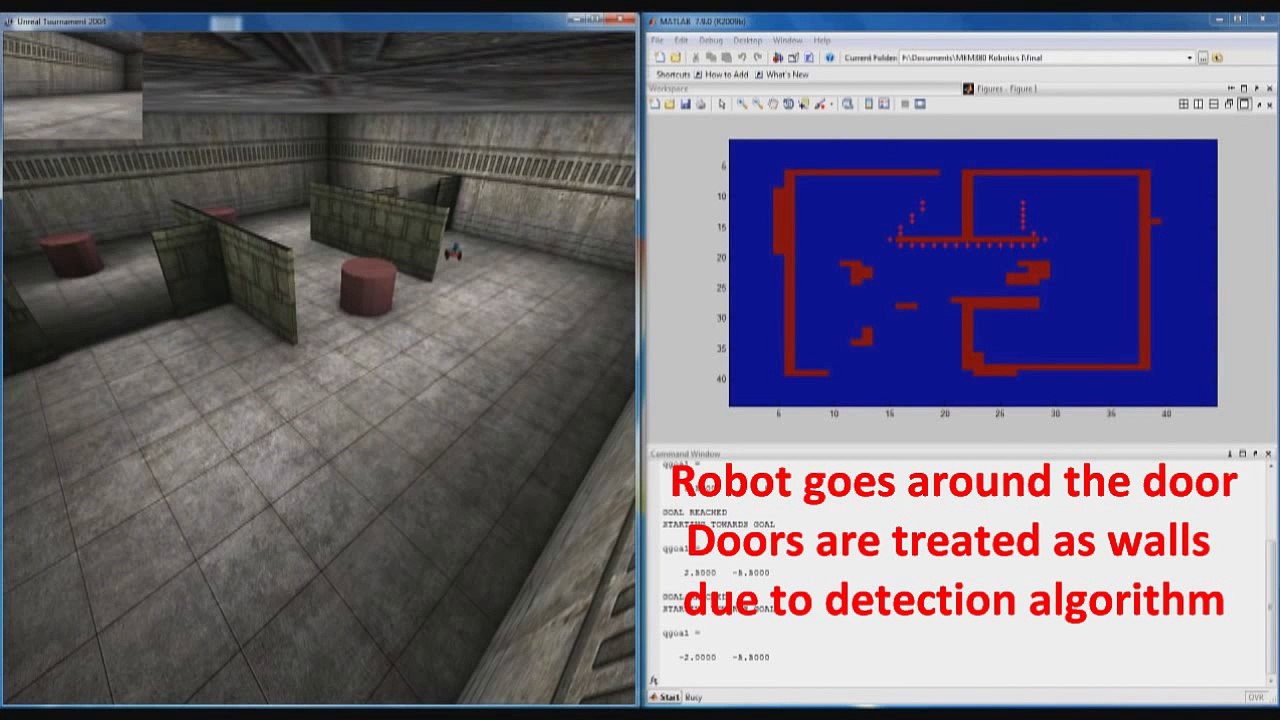Screen dimensions: 1280x720
Task: Click the MATLAB Start button
Action: click(665, 697)
